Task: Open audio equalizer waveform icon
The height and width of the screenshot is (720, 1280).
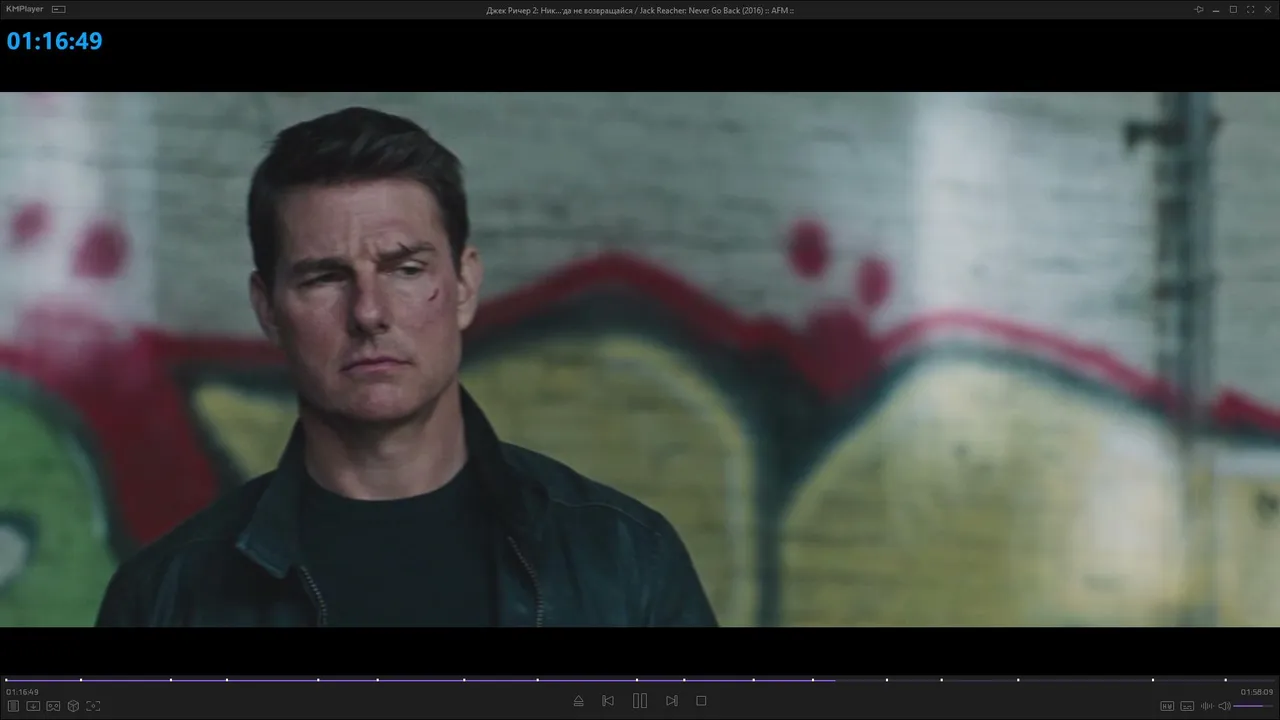Action: 1206,706
